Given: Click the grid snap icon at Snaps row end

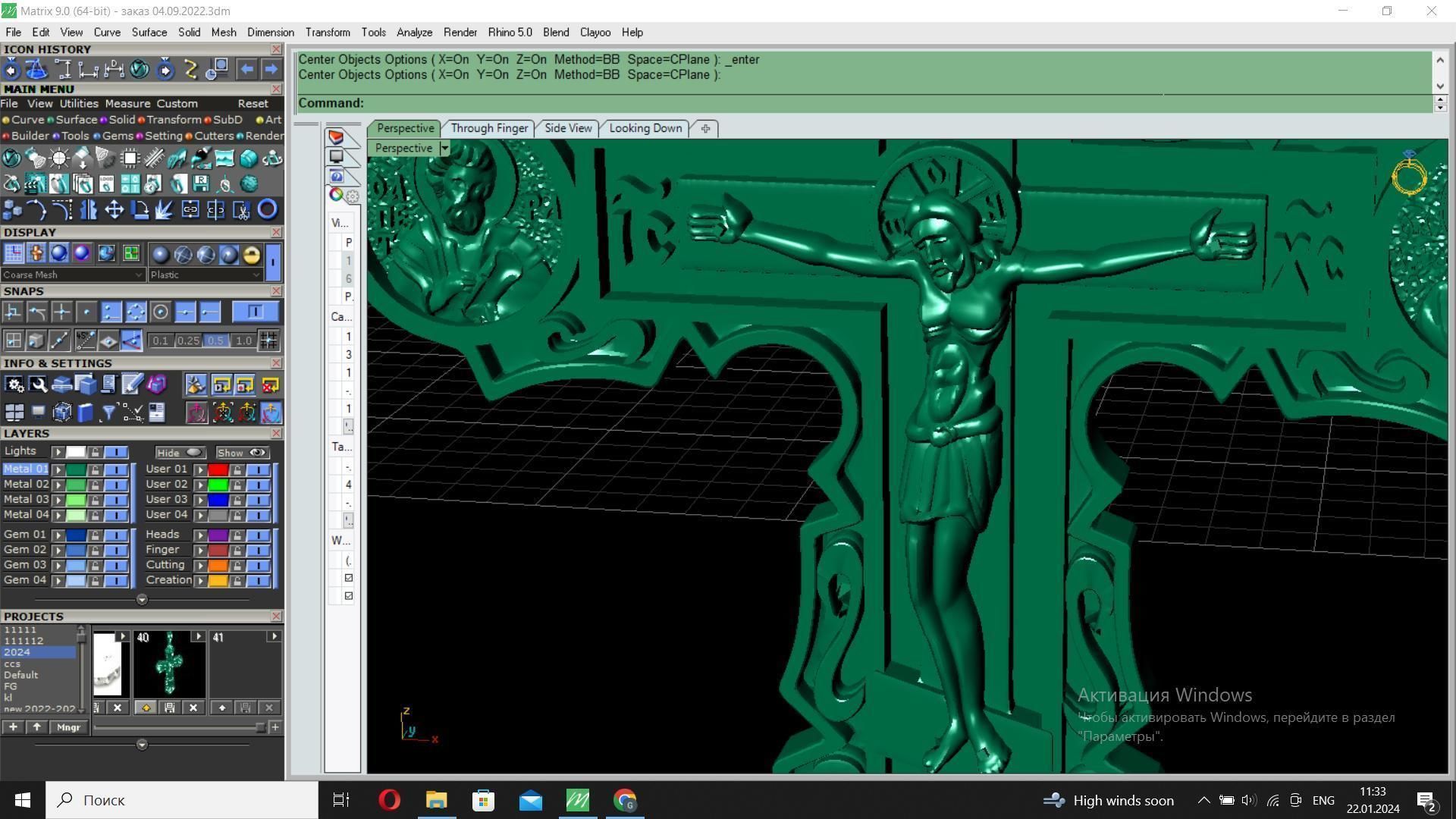Looking at the screenshot, I should point(268,340).
